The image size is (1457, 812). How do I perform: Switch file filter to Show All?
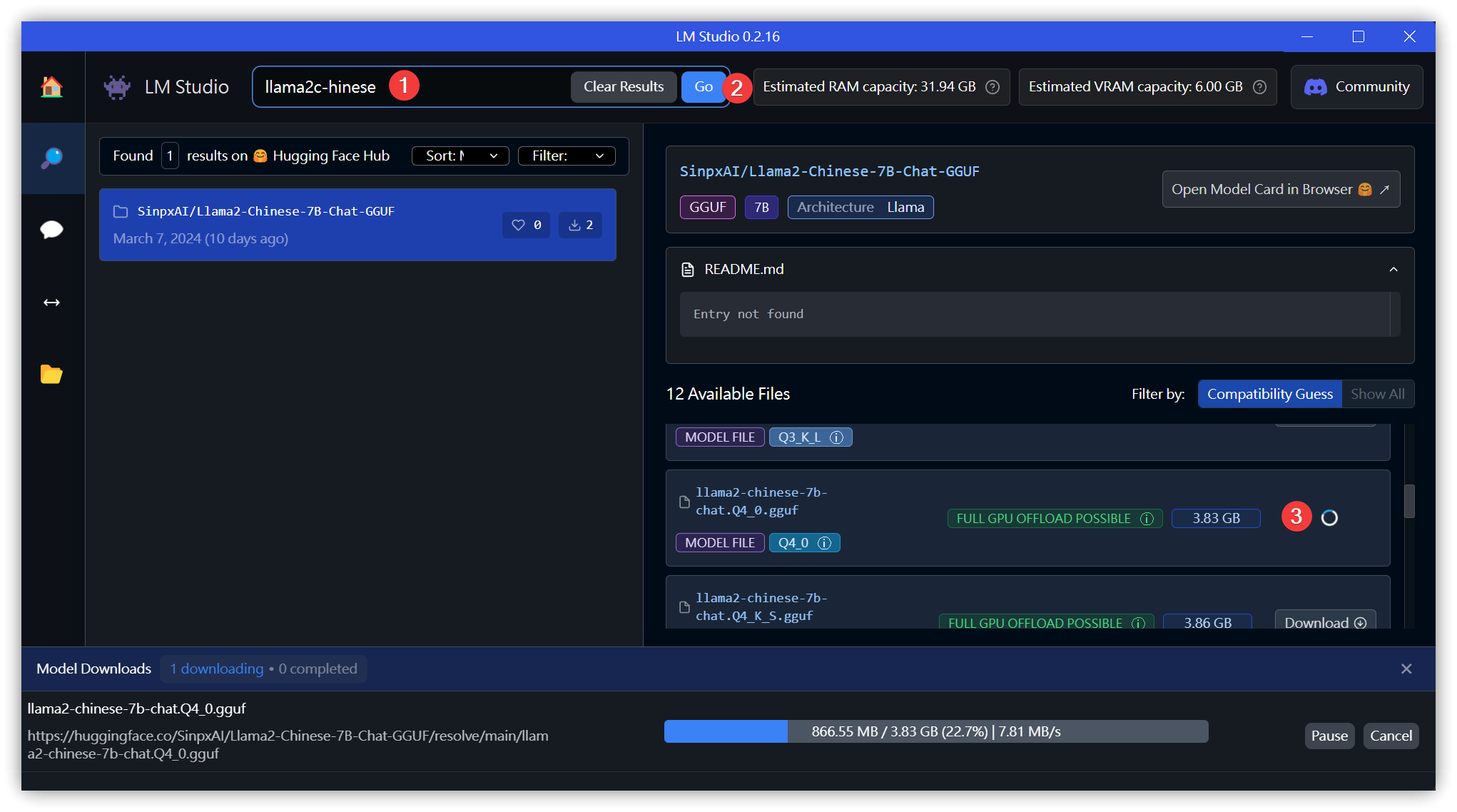pyautogui.click(x=1377, y=394)
